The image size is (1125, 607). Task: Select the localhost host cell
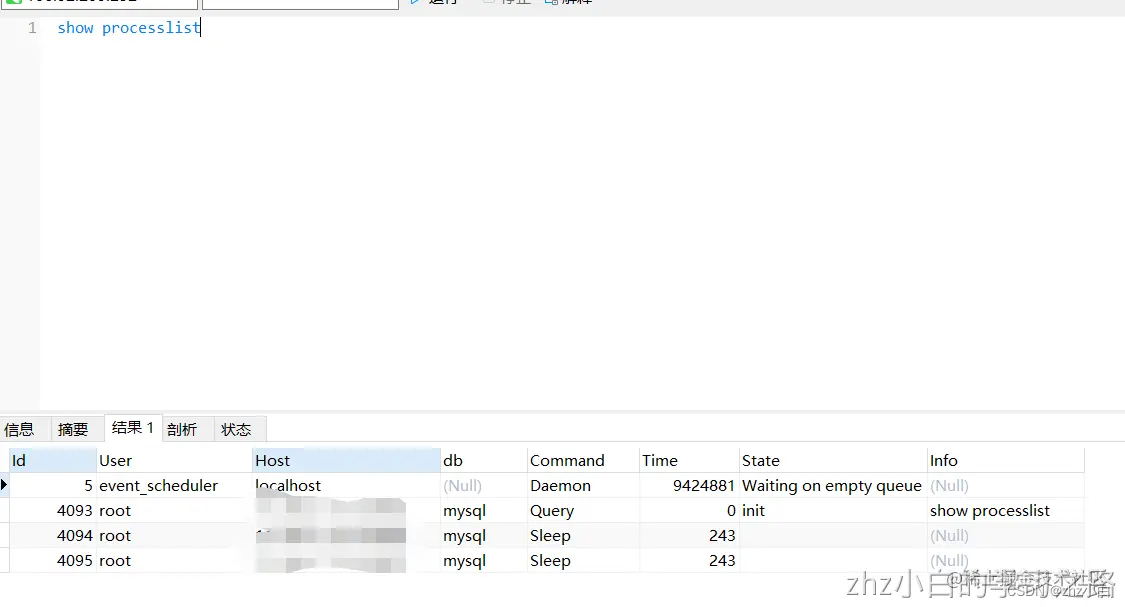pyautogui.click(x=347, y=485)
